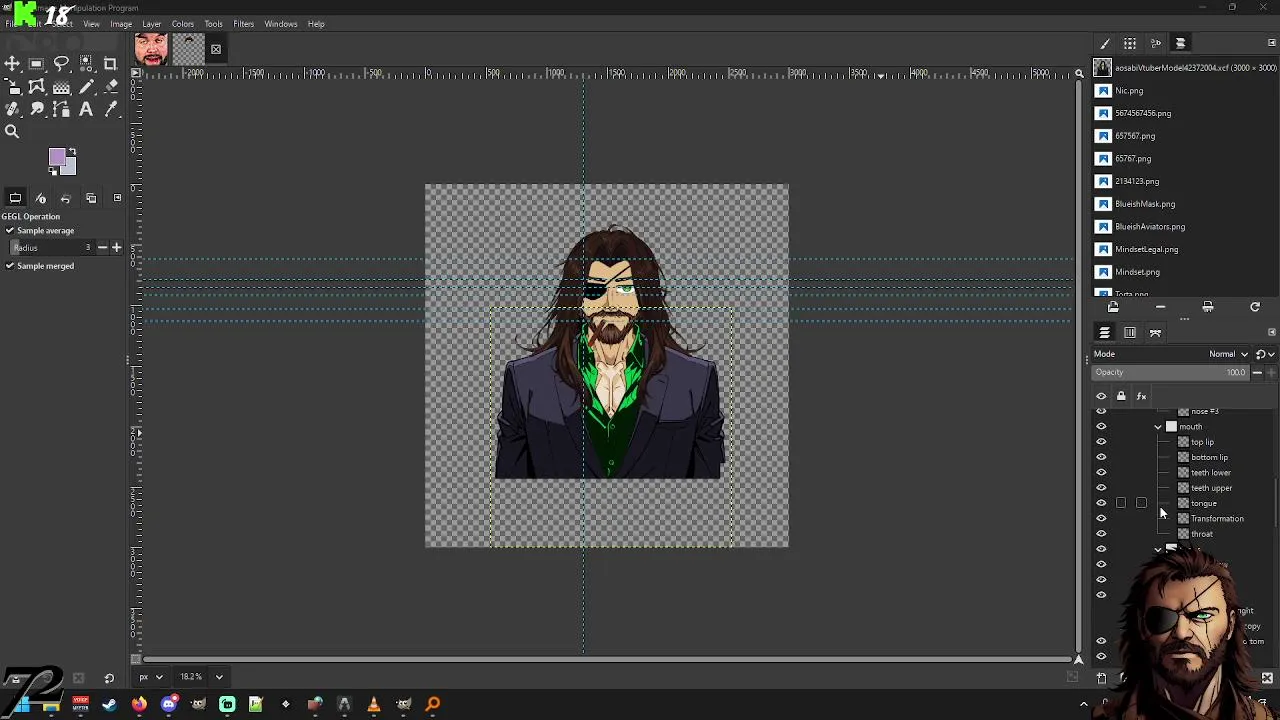Image resolution: width=1280 pixels, height=720 pixels.
Task: Open the tool options tab configuration menu
Action: (117, 198)
